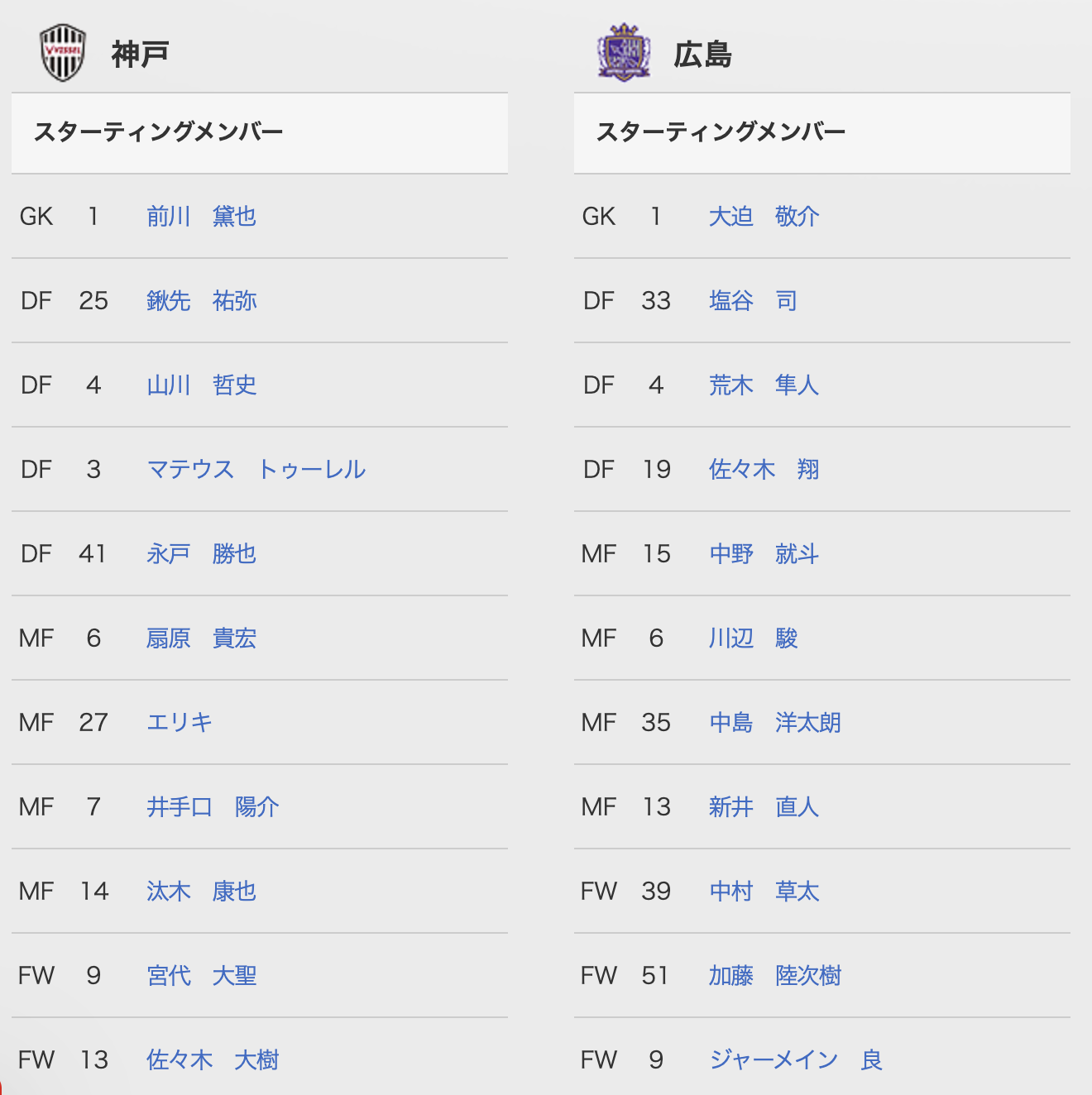
Task: Open midfielder 扇原 貴宏 profile
Action: point(201,638)
